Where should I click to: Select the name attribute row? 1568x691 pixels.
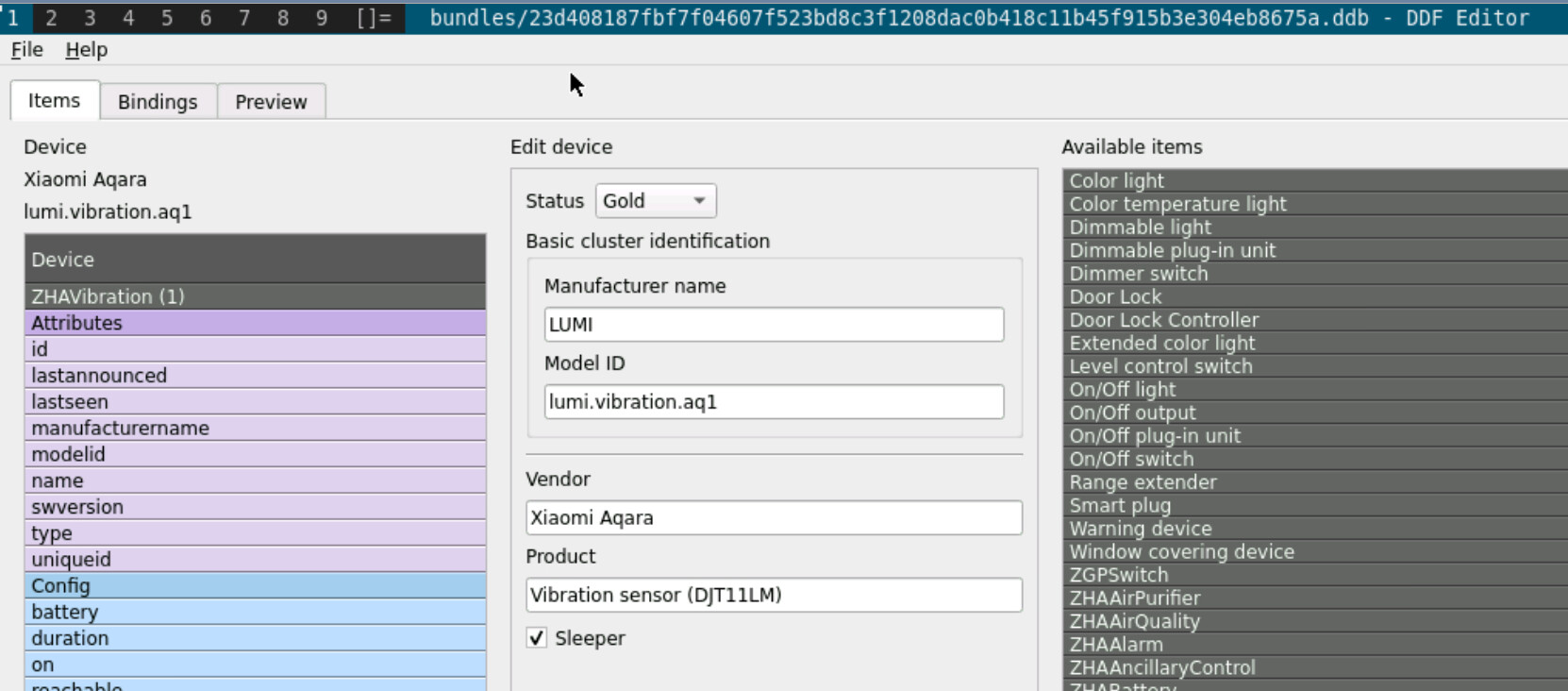(256, 481)
